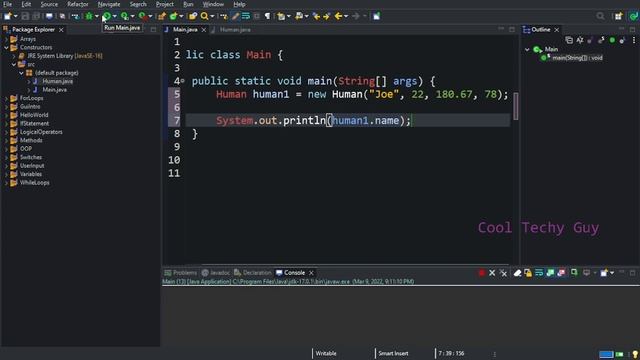Click the New Java Package icon

point(162,16)
